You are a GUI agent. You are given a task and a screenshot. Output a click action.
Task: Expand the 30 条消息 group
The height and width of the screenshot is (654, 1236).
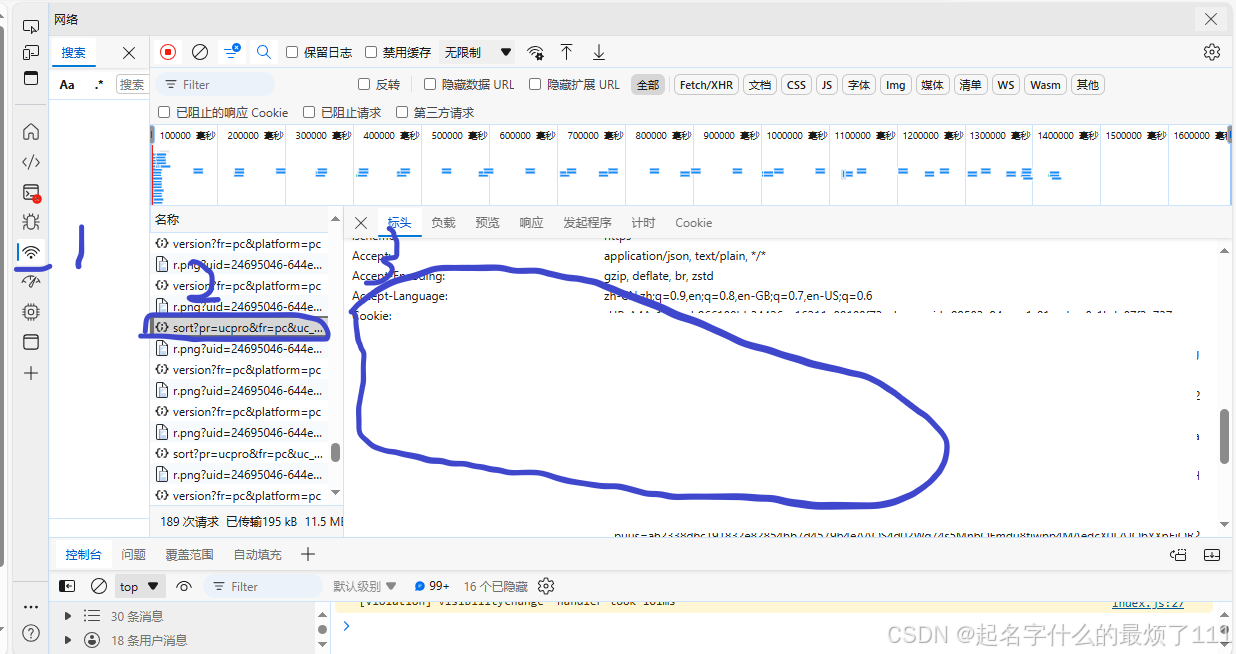[x=68, y=616]
